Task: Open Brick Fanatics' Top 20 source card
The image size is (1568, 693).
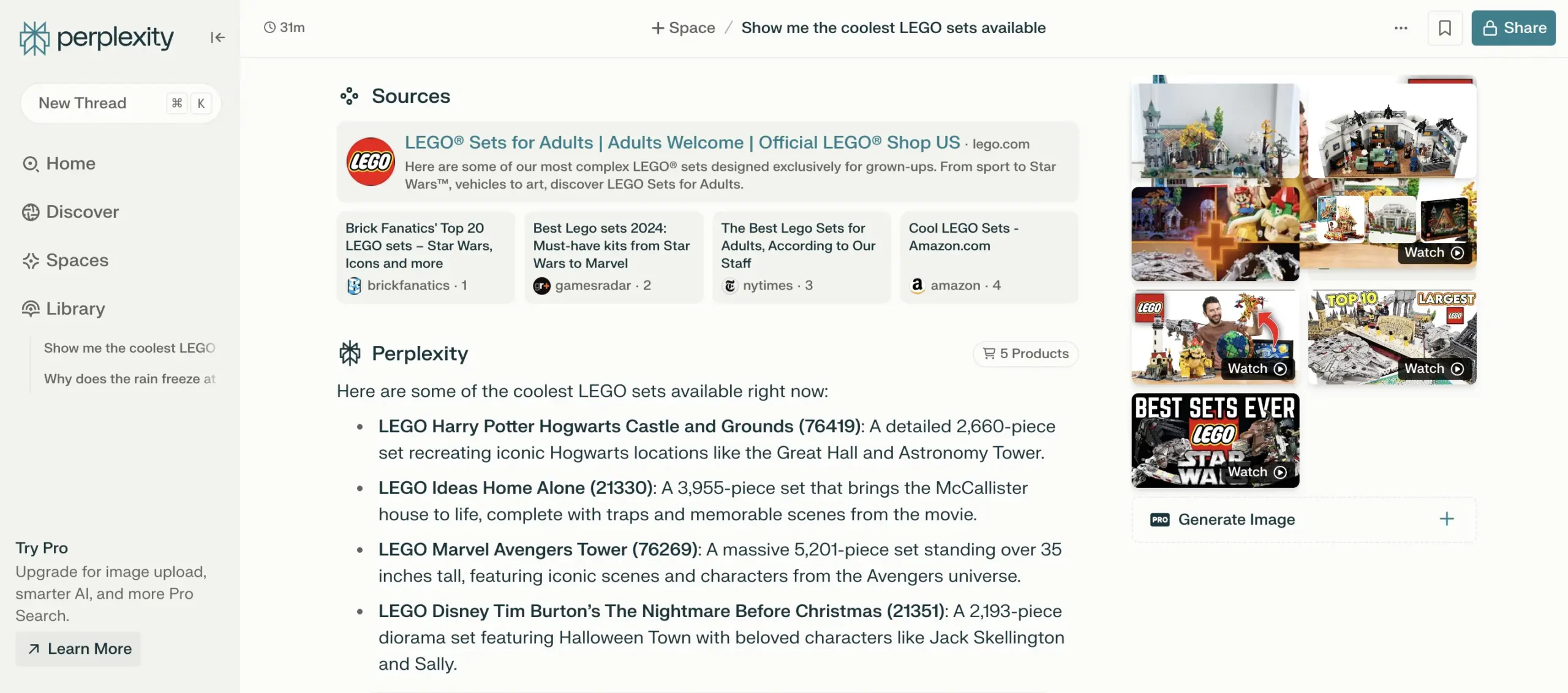Action: [426, 257]
